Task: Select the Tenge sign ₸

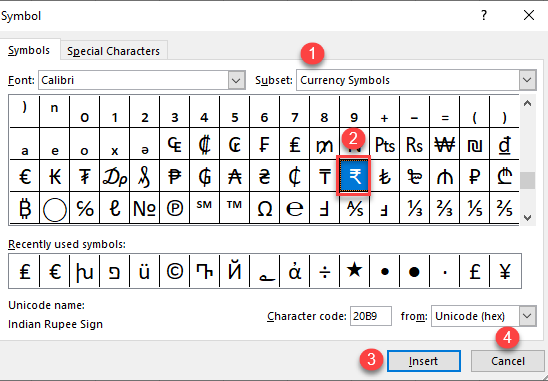Action: point(324,176)
